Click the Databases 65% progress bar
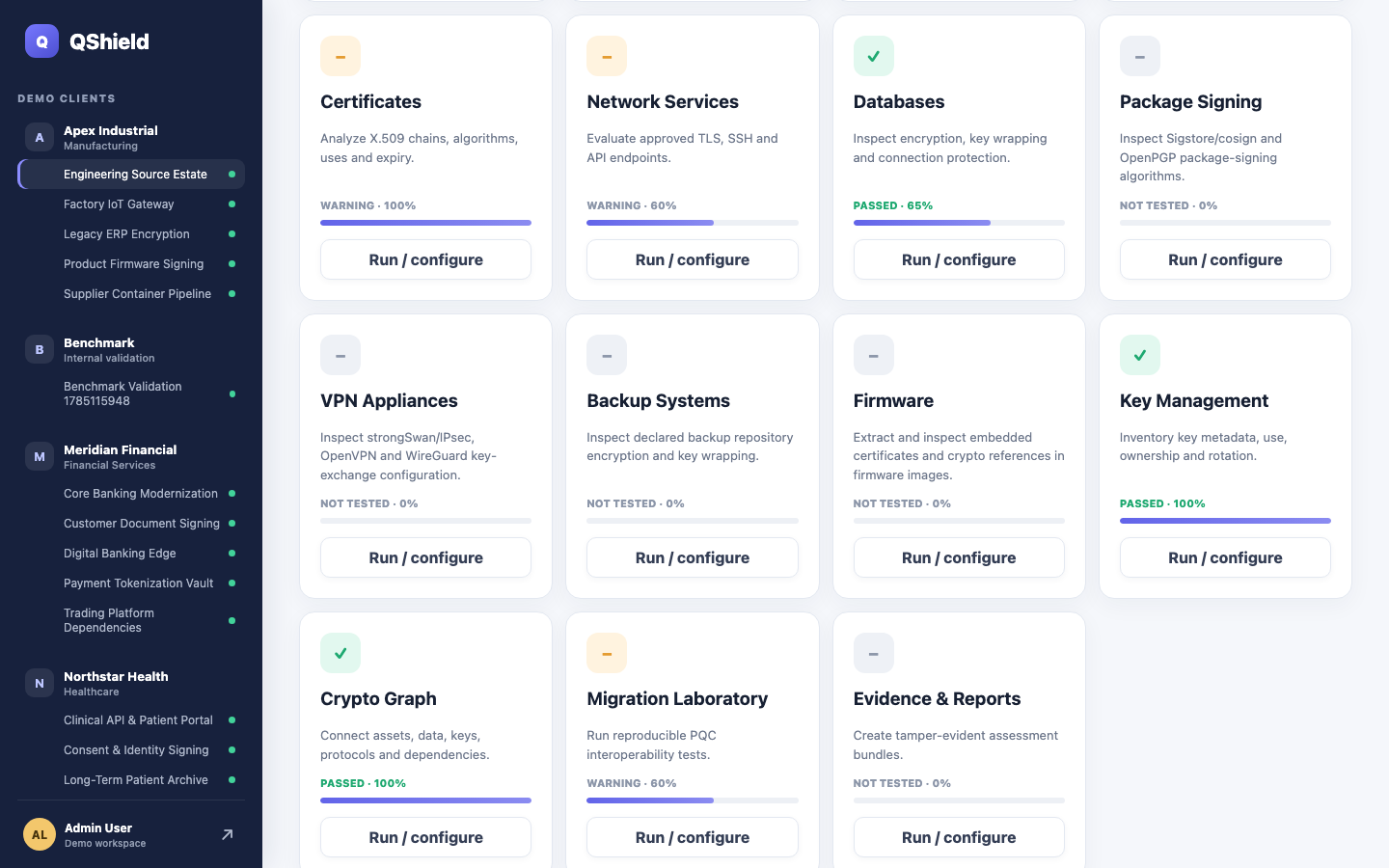The width and height of the screenshot is (1389, 868). [x=959, y=223]
